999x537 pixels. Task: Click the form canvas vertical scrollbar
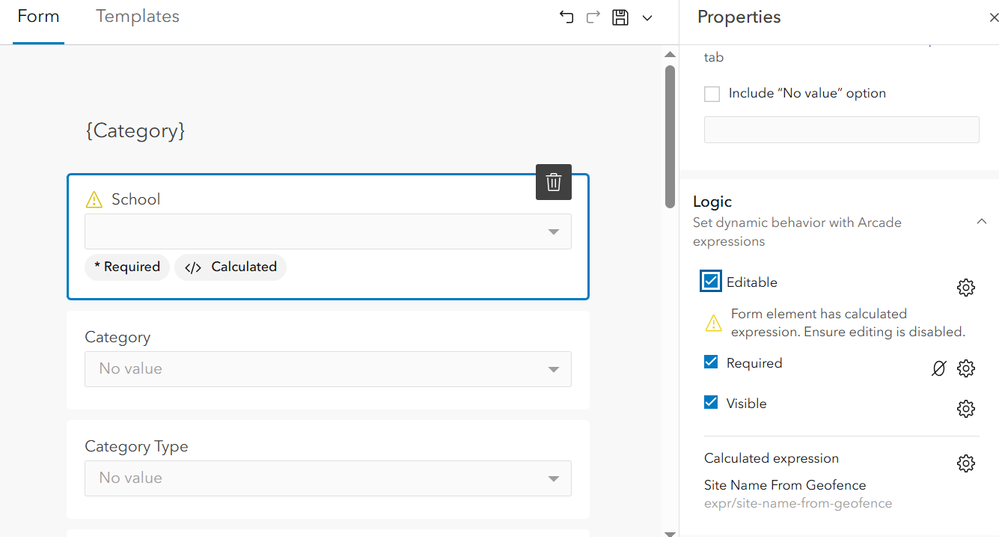point(670,135)
